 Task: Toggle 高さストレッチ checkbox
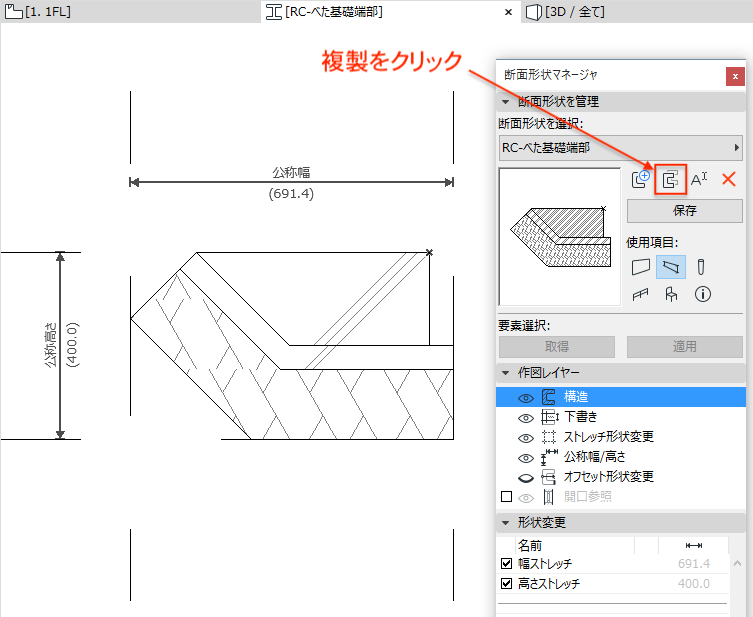click(506, 583)
